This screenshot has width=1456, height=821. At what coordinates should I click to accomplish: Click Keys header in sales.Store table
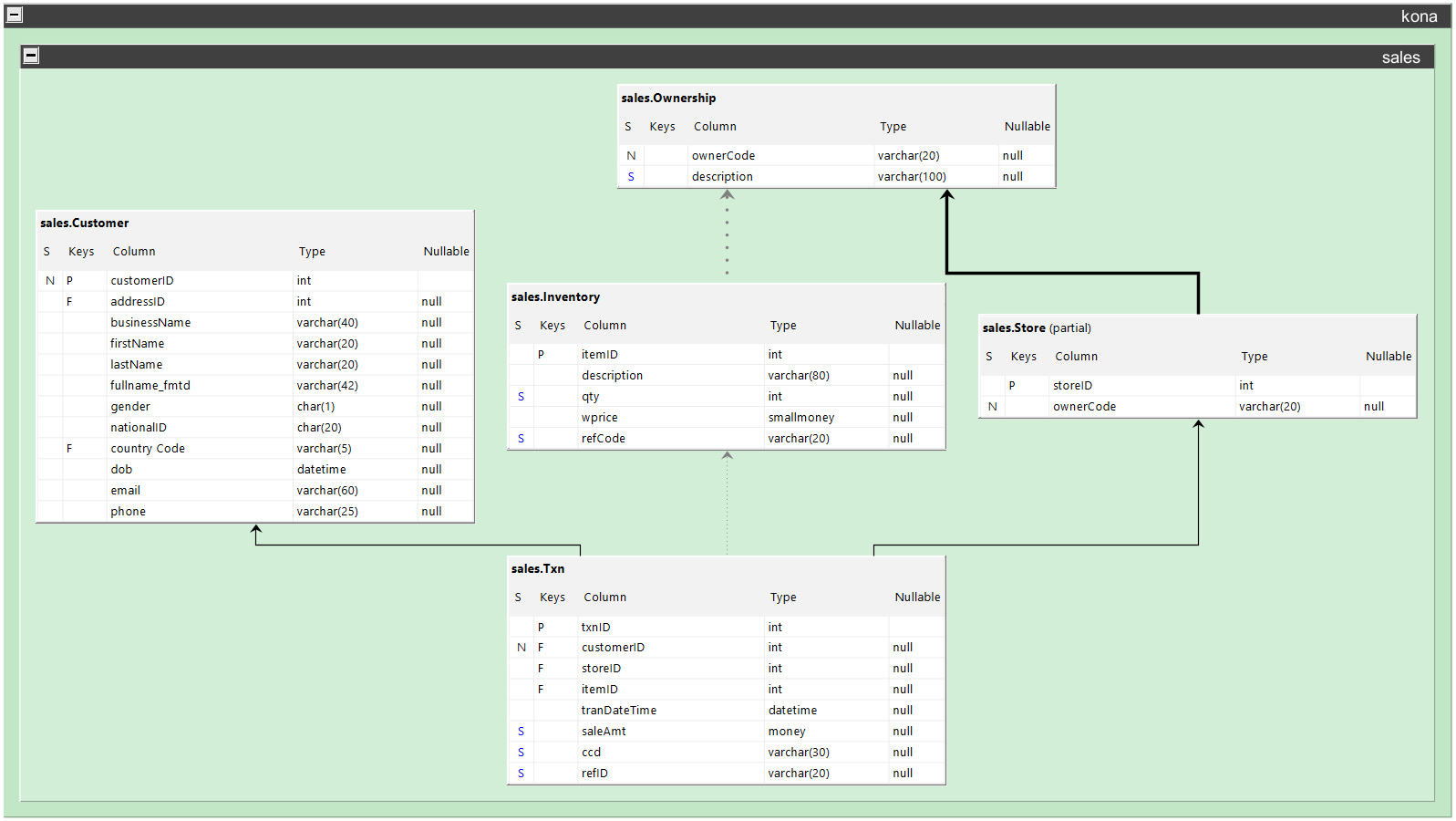click(x=1024, y=356)
